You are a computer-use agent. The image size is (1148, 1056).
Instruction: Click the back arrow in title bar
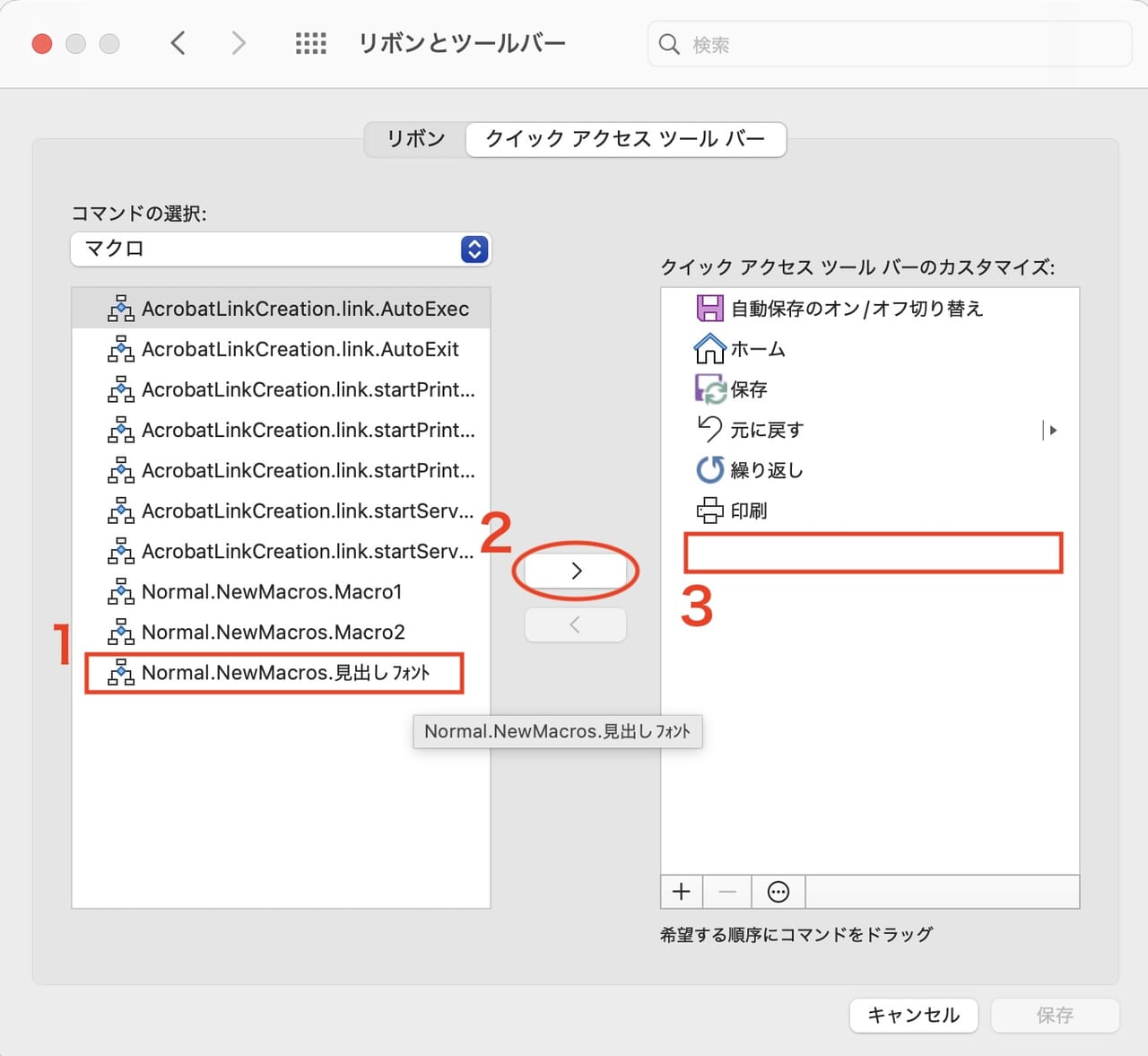pos(178,43)
